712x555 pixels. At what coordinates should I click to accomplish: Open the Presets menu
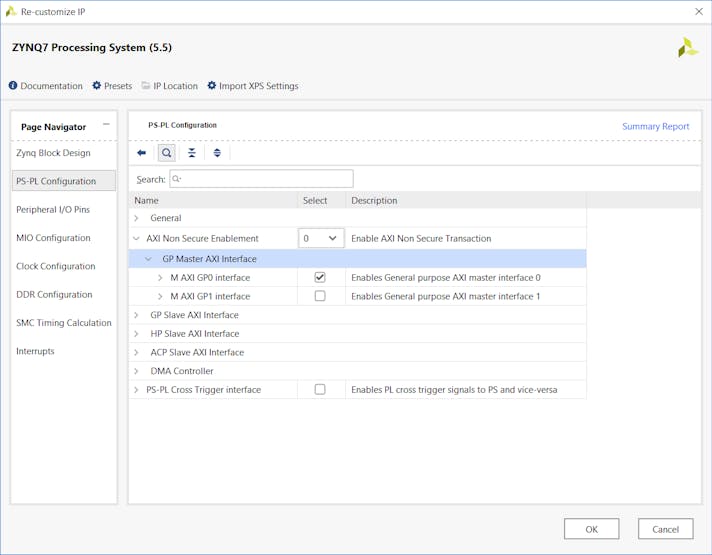(x=118, y=86)
